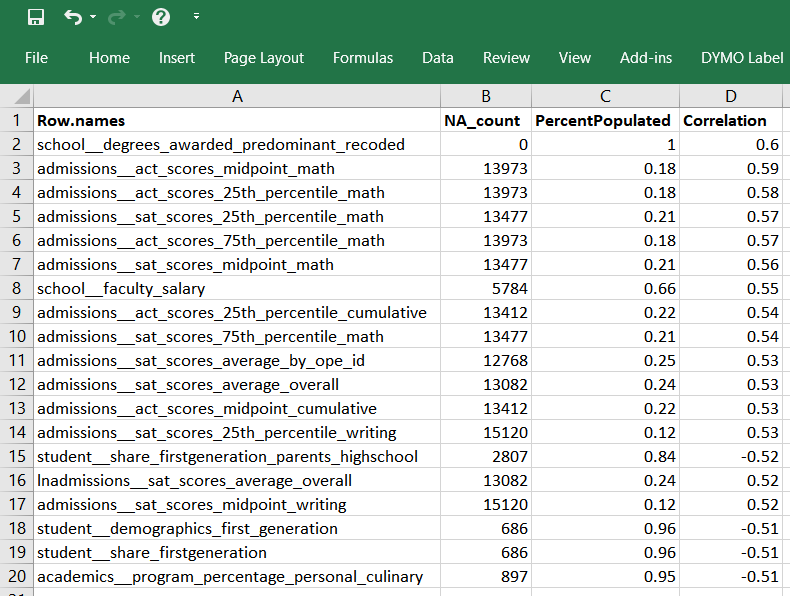Select cell with NA_count value 5784
The width and height of the screenshot is (790, 596).
tap(485, 288)
